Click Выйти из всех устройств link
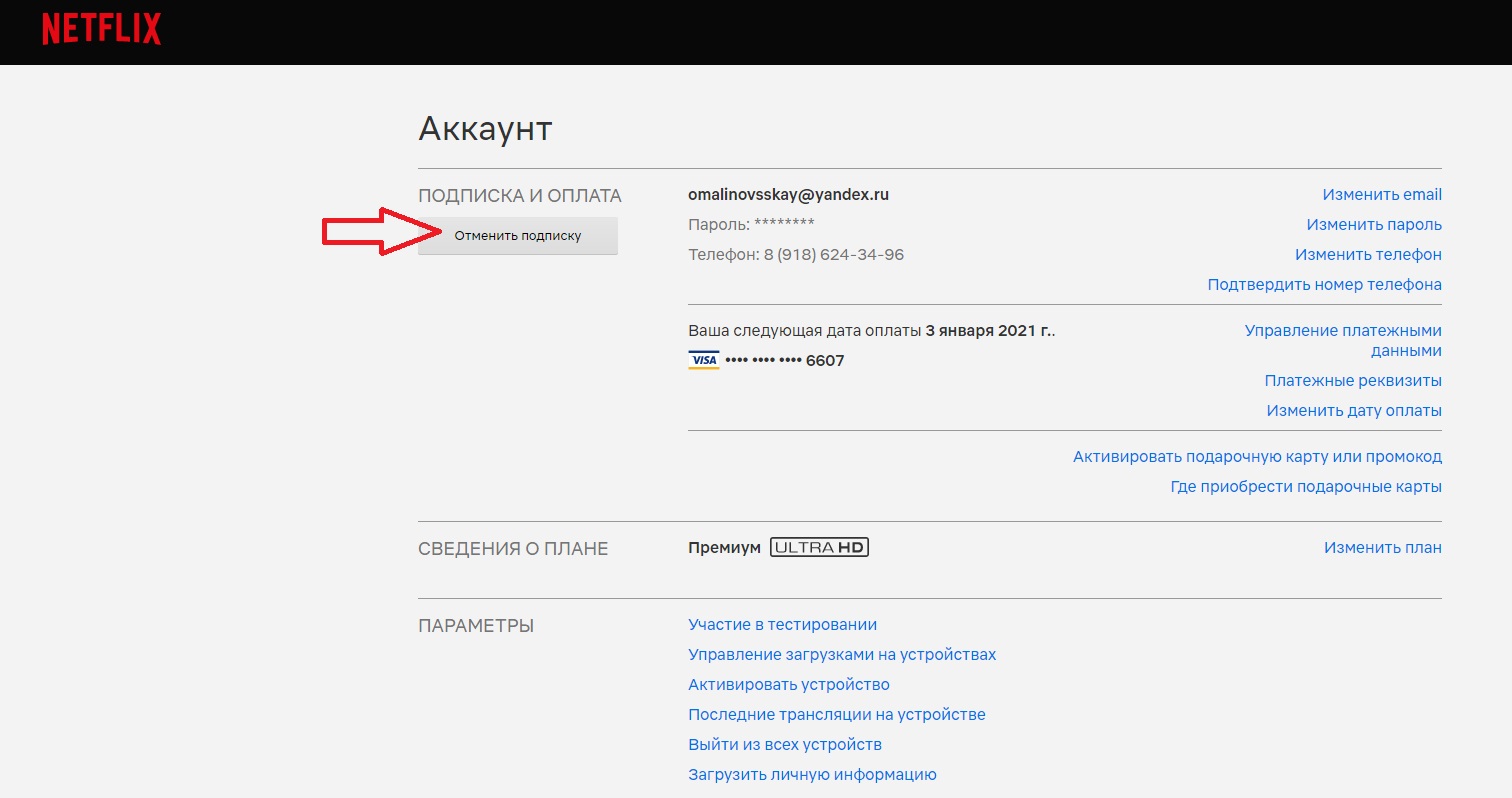This screenshot has height=798, width=1512. (785, 745)
